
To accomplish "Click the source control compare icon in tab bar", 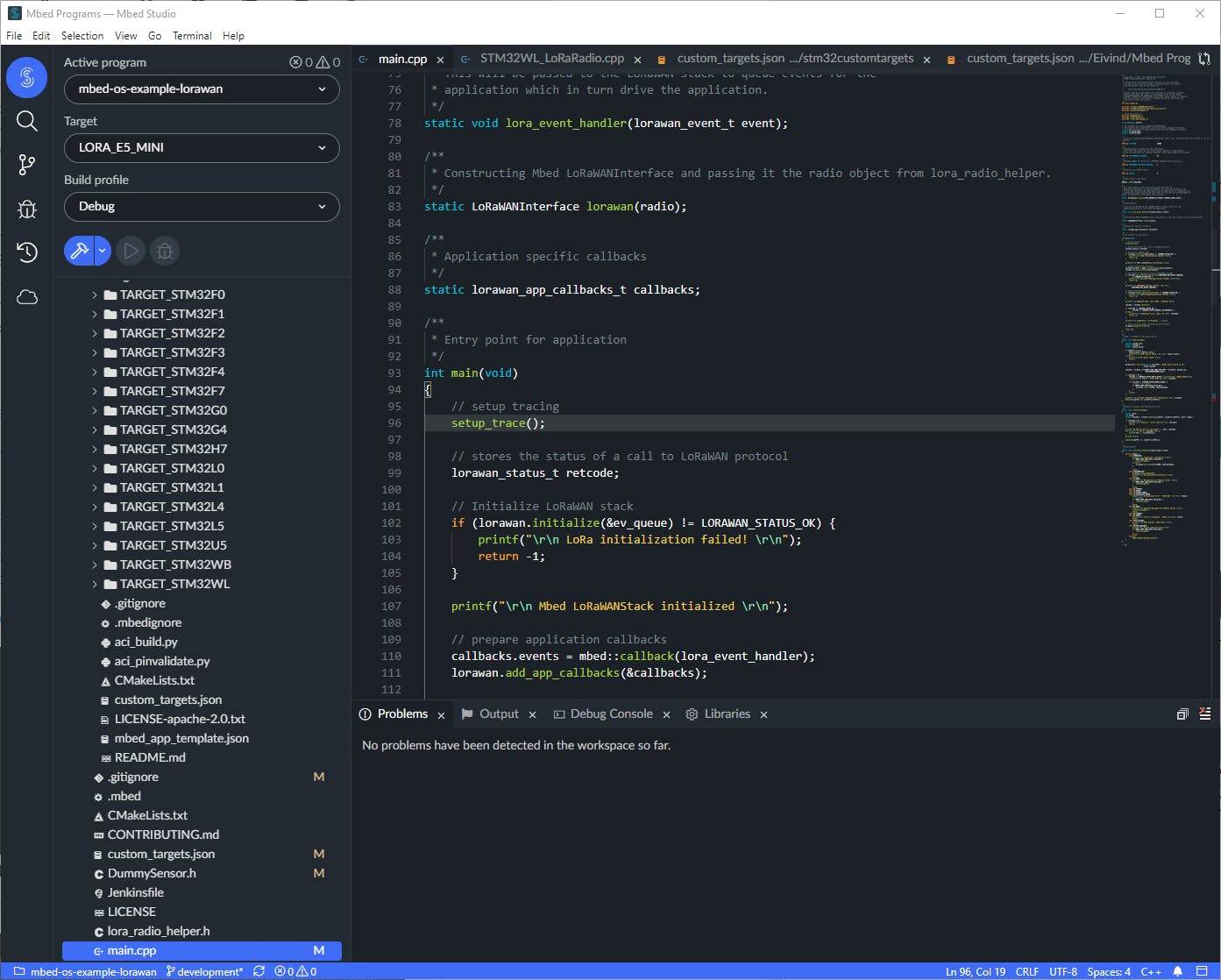I will click(1204, 59).
